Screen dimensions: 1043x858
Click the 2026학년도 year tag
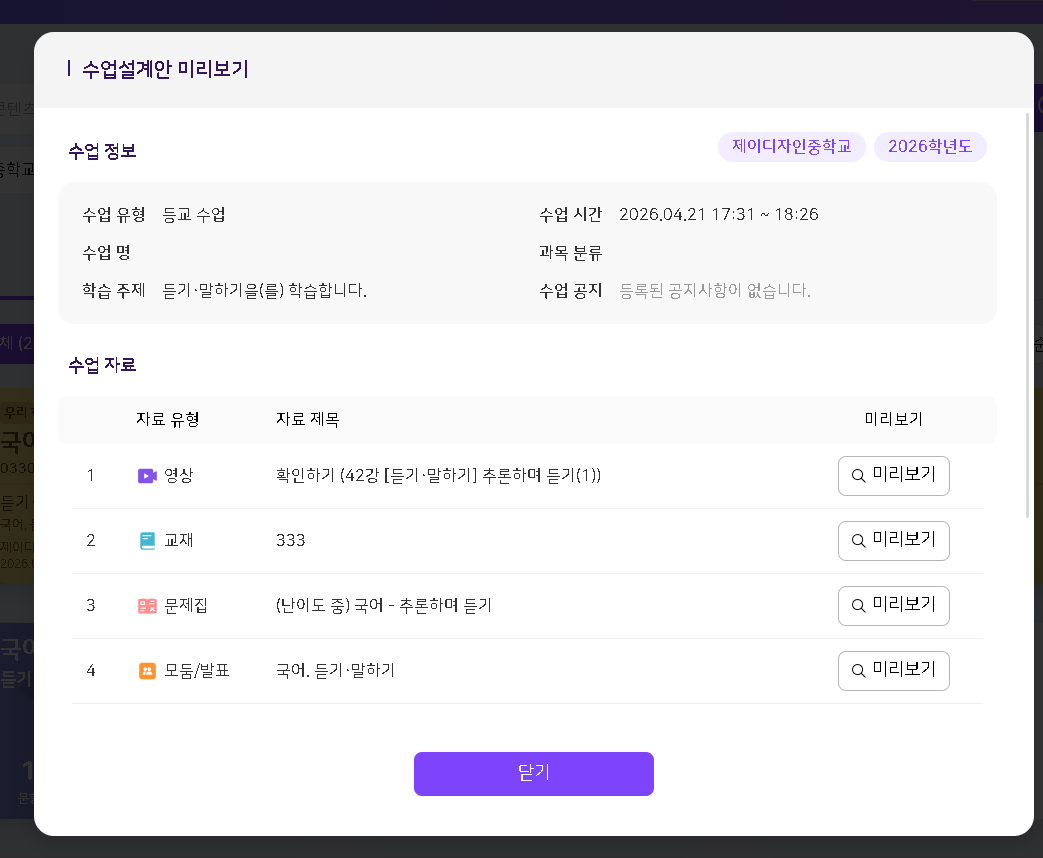click(x=930, y=147)
